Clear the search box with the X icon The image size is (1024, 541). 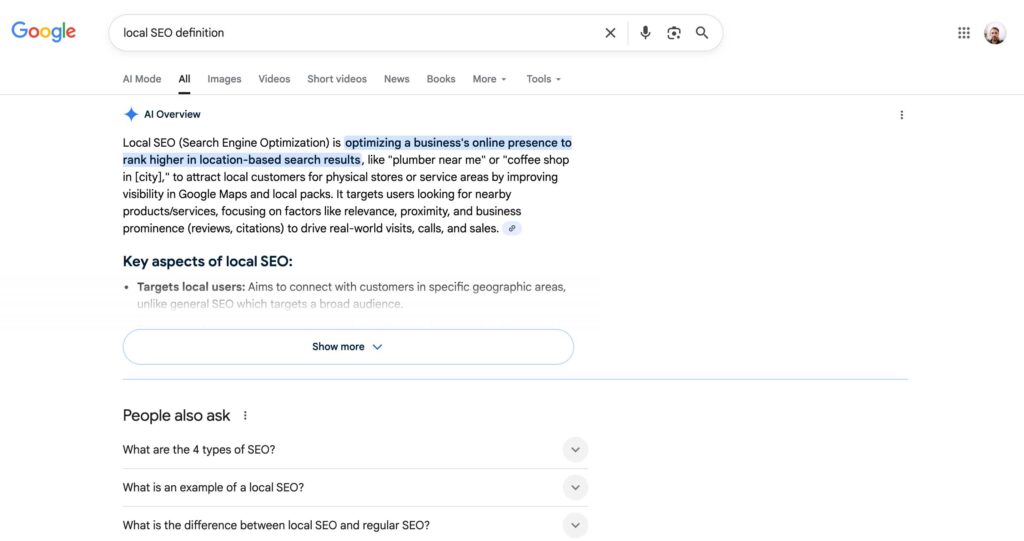tap(610, 33)
